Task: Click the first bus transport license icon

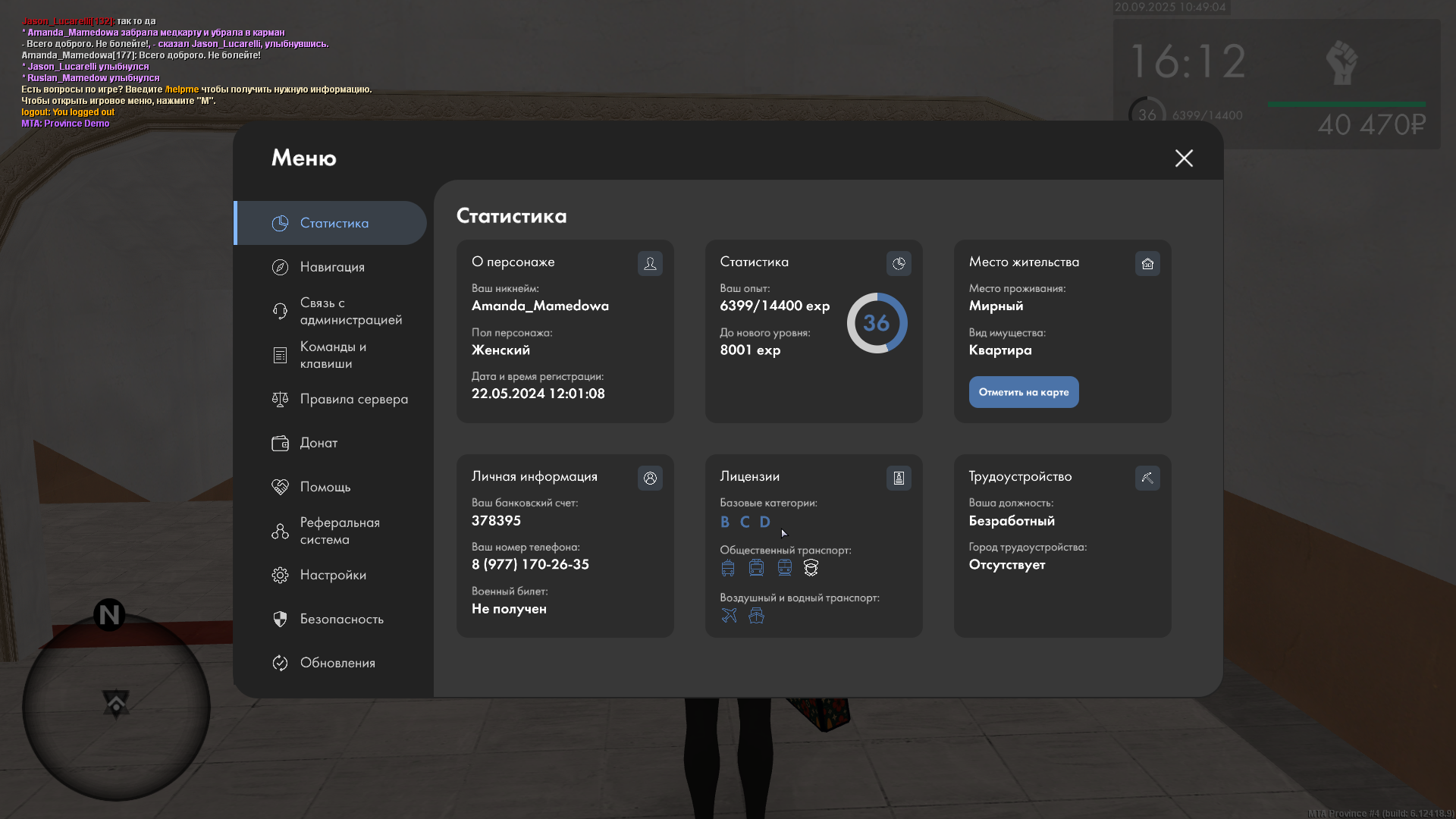Action: 728,567
